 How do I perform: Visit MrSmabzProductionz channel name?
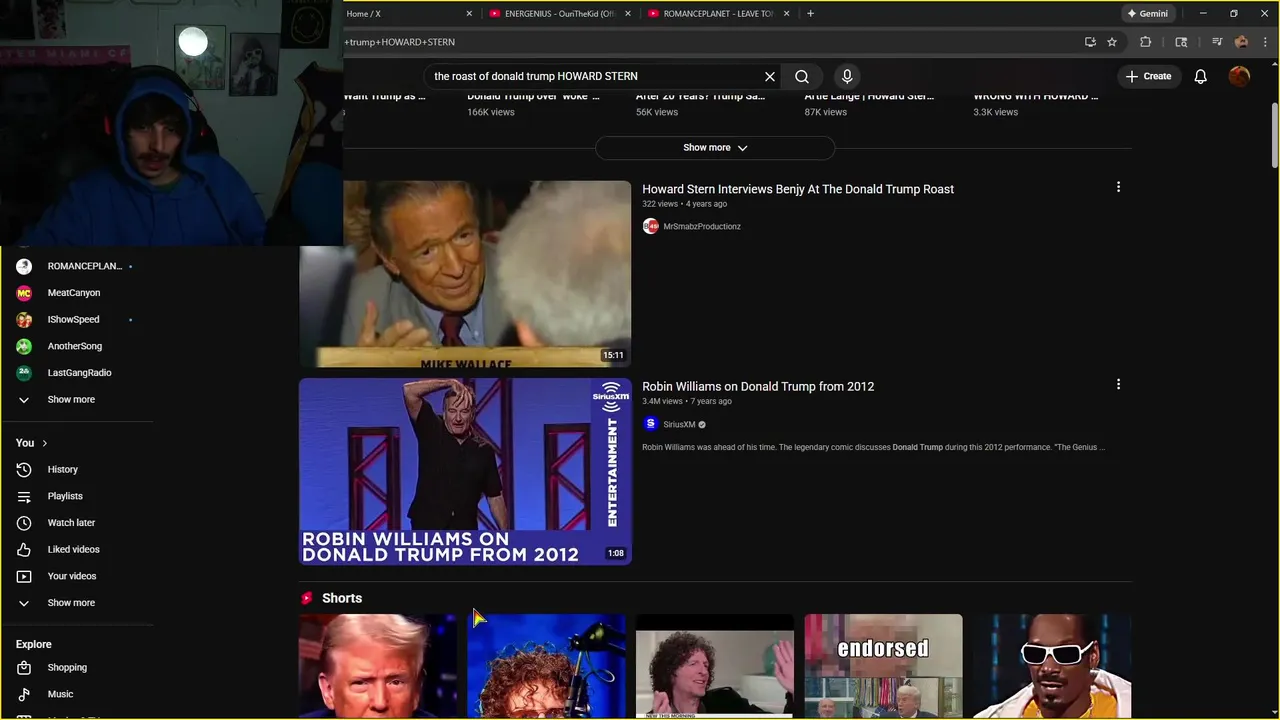(x=702, y=227)
